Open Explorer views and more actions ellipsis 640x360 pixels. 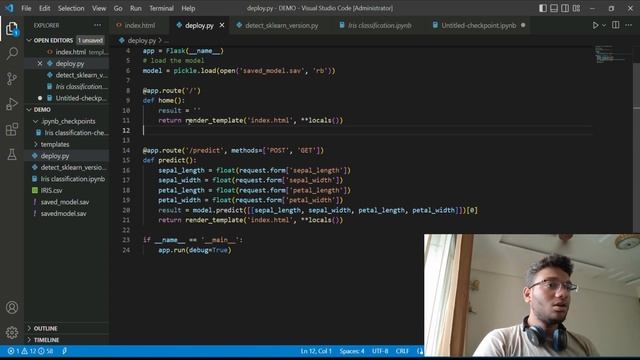[x=97, y=25]
